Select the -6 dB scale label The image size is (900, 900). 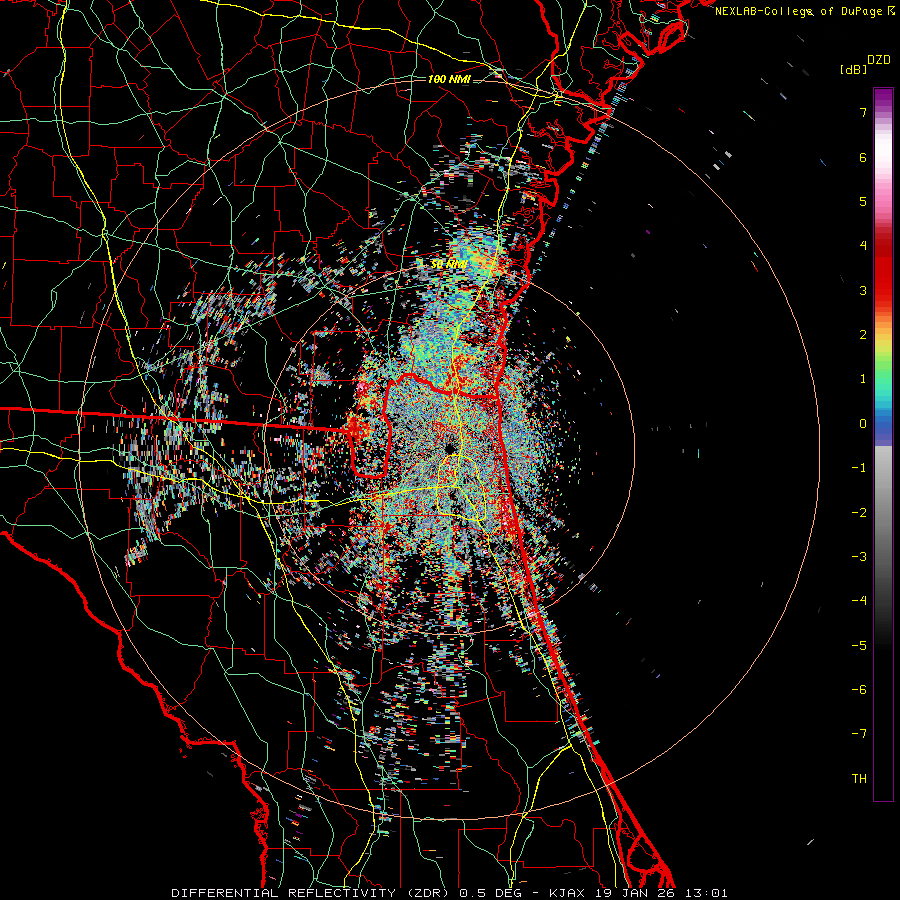point(859,689)
